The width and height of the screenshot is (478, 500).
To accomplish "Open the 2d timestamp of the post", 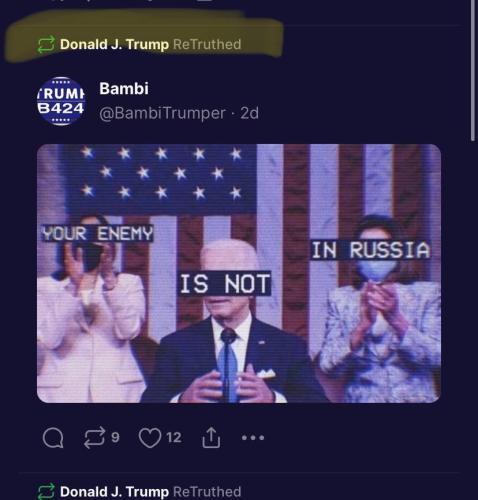I will tap(249, 113).
